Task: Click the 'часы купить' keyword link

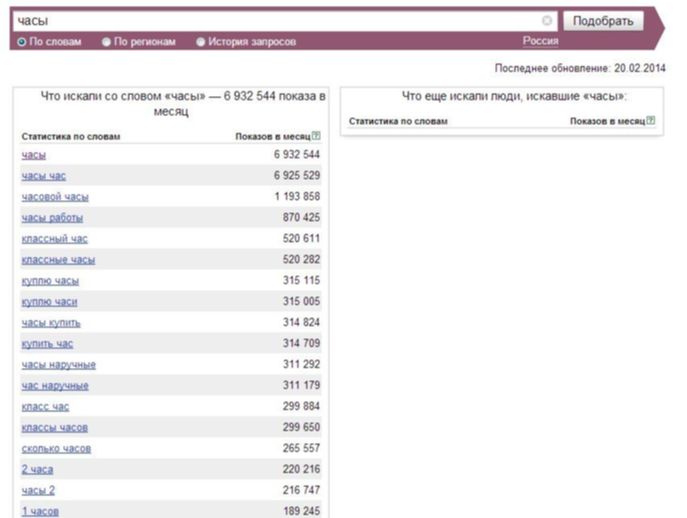Action: (x=51, y=323)
